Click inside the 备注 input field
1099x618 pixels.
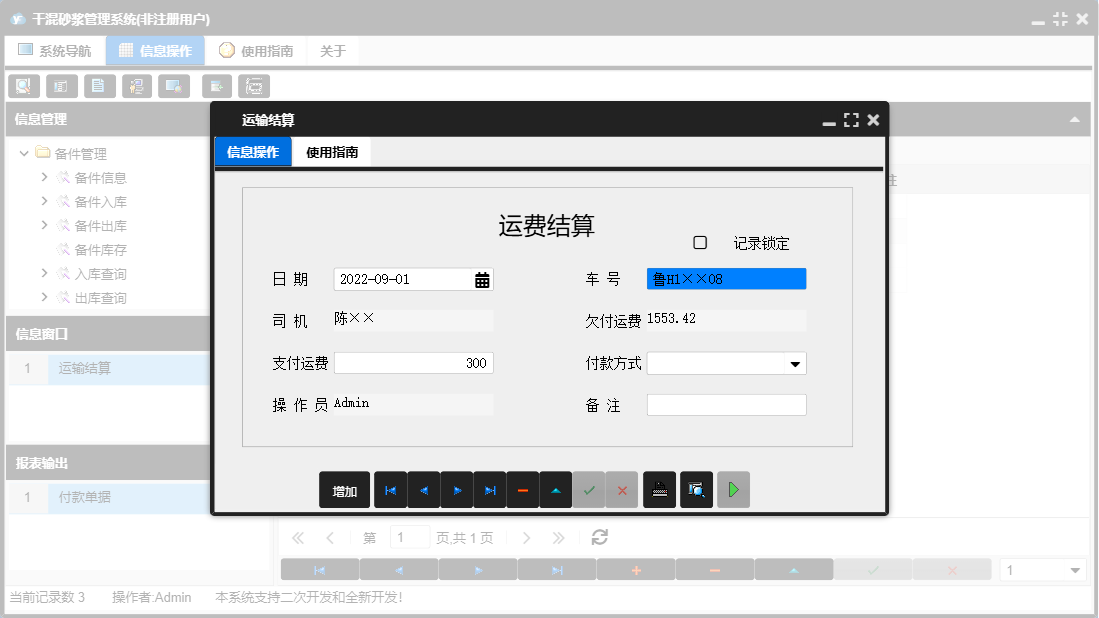pyautogui.click(x=726, y=404)
